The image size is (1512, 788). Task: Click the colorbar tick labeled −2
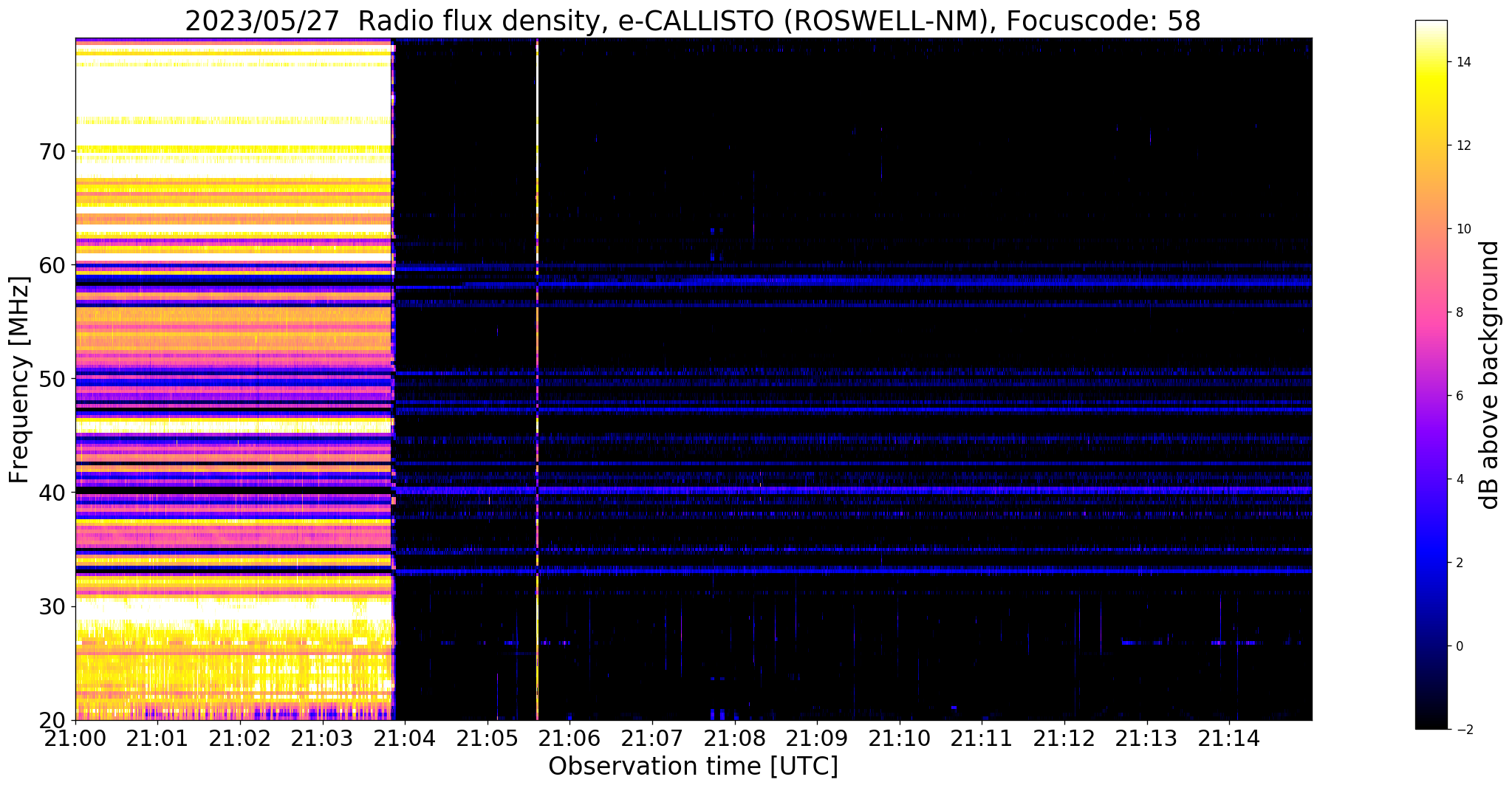pyautogui.click(x=1463, y=730)
